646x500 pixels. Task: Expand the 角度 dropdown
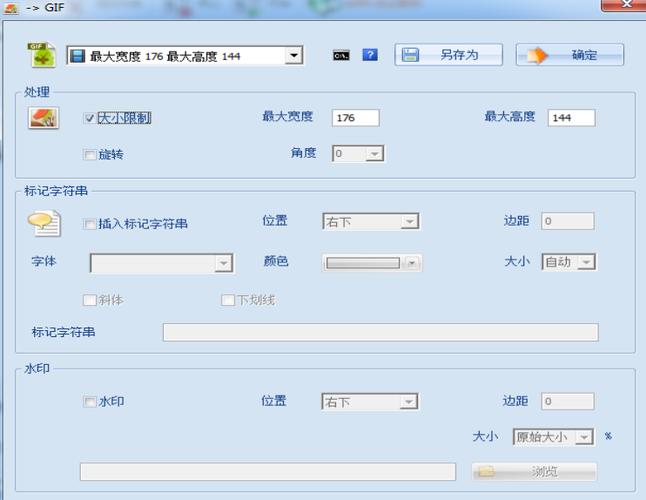pyautogui.click(x=359, y=154)
